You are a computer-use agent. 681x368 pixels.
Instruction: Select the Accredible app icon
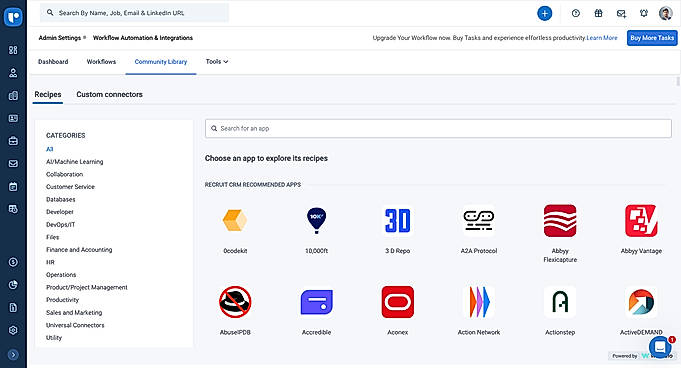pyautogui.click(x=316, y=302)
